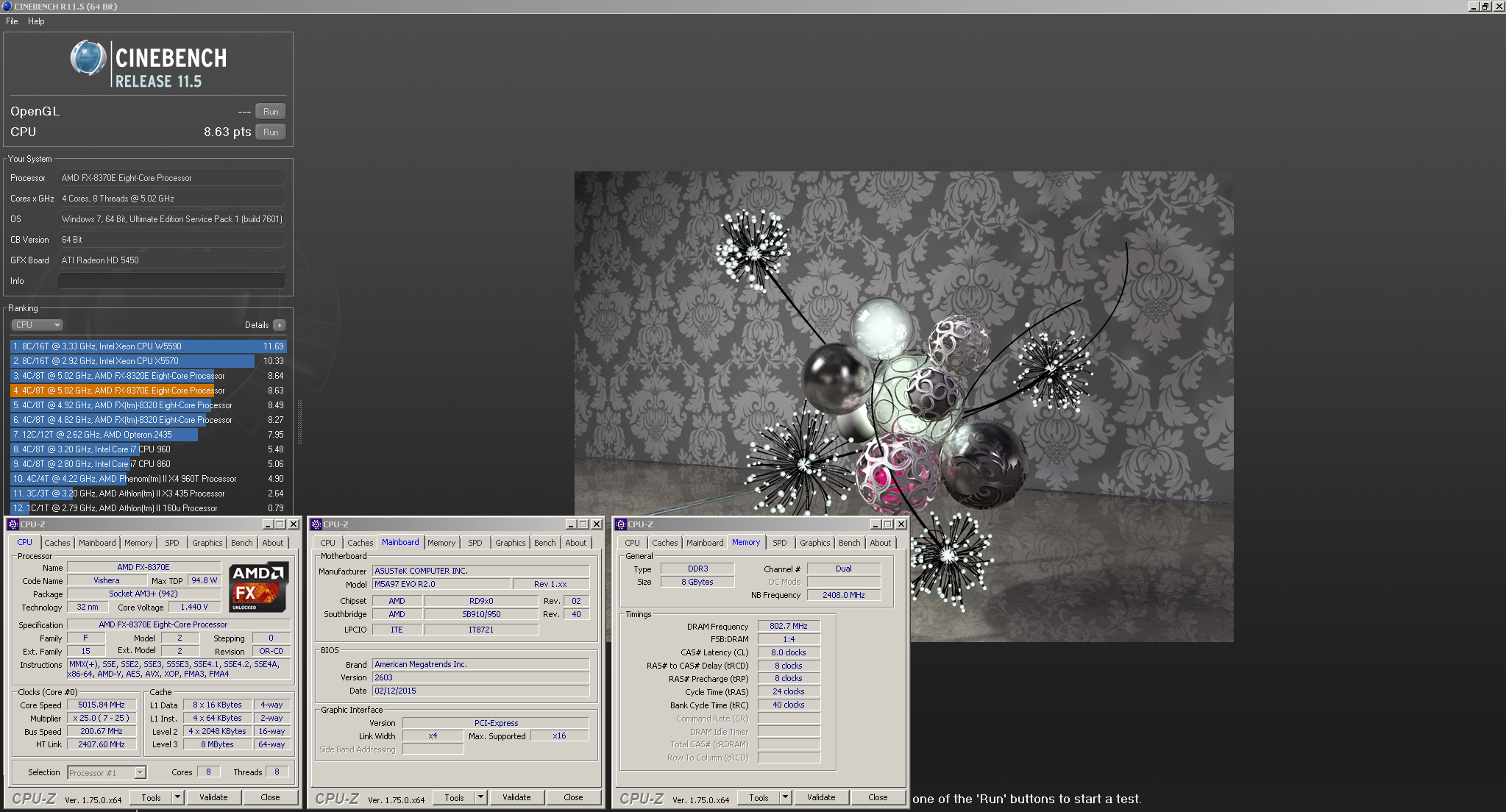Click the NB Frequency 2408.0 MHz value
The height and width of the screenshot is (812, 1506).
pyautogui.click(x=844, y=595)
